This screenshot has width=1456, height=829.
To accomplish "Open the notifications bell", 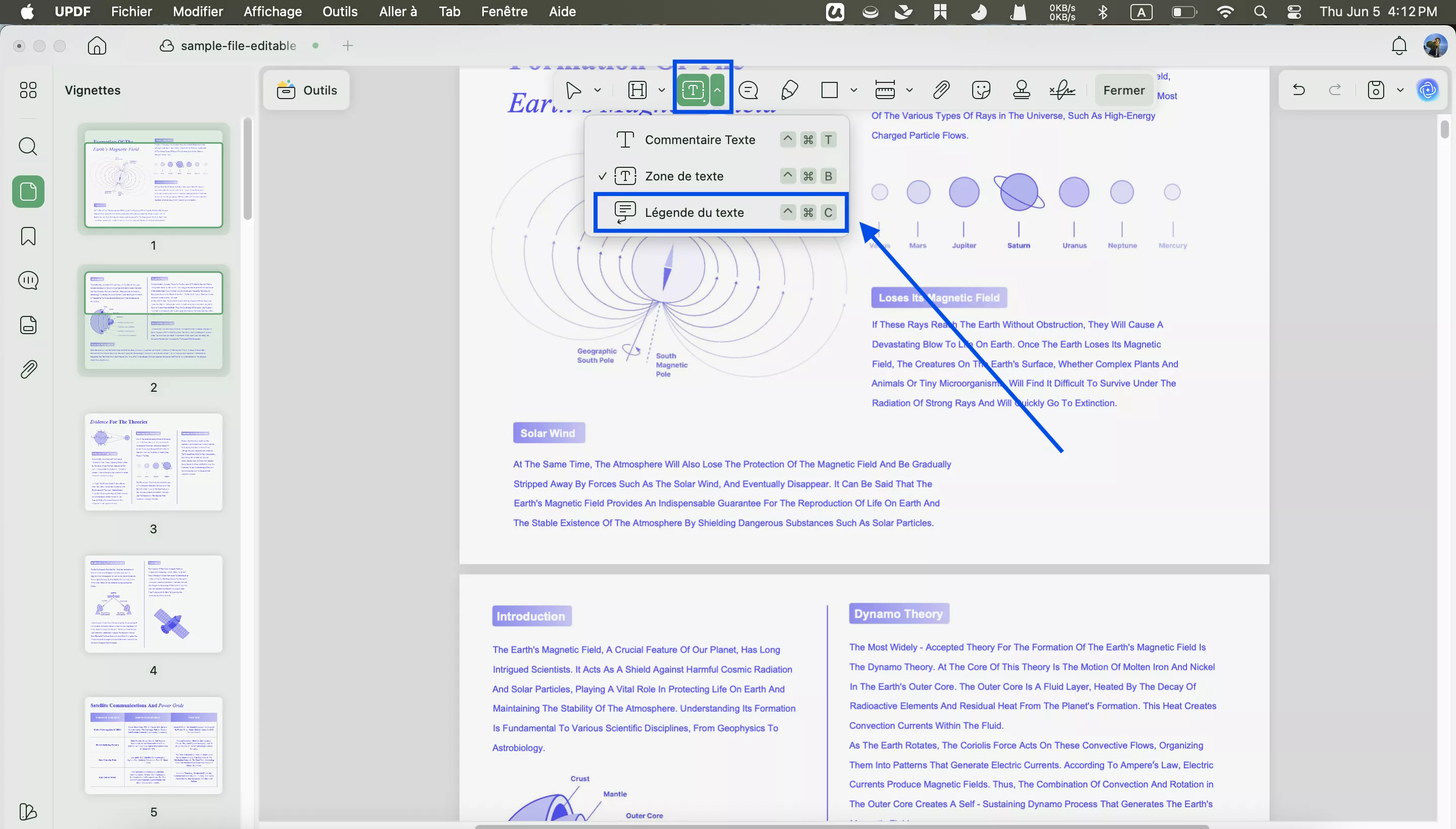I will pos(1399,45).
